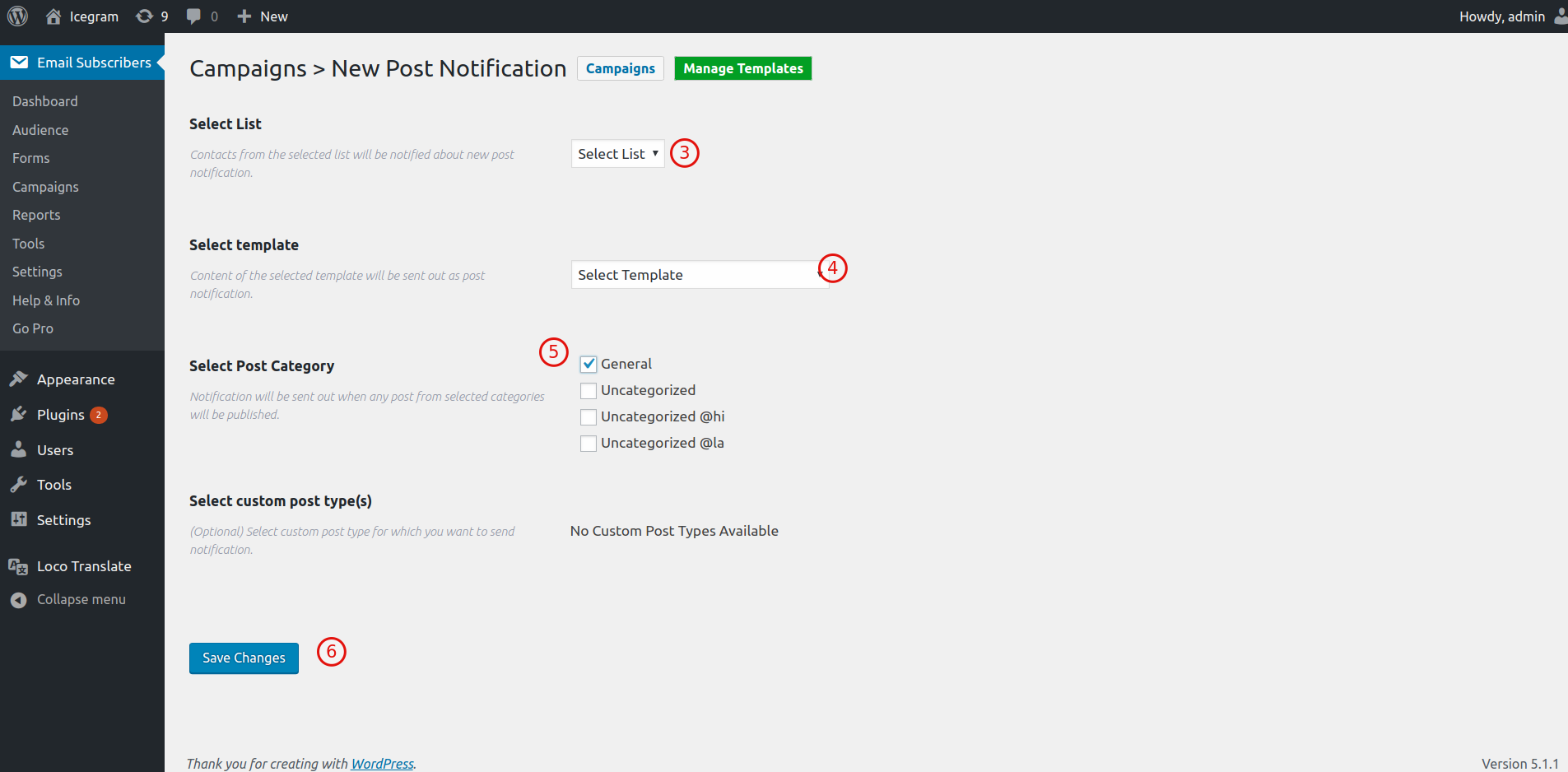Open the 9 pending updates icon
Viewport: 1568px width, 772px height.
(144, 16)
